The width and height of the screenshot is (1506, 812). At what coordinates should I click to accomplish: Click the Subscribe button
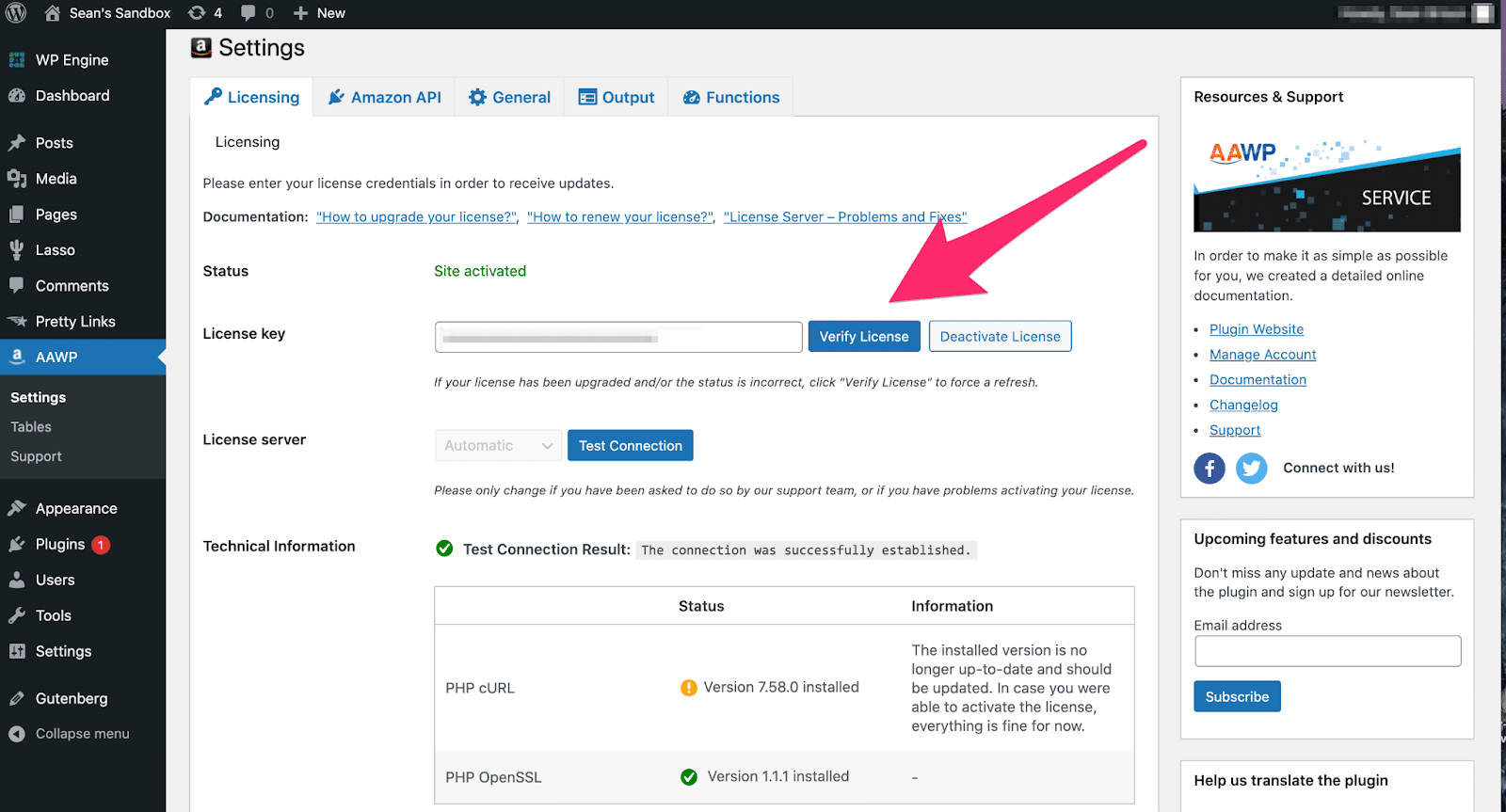point(1237,697)
